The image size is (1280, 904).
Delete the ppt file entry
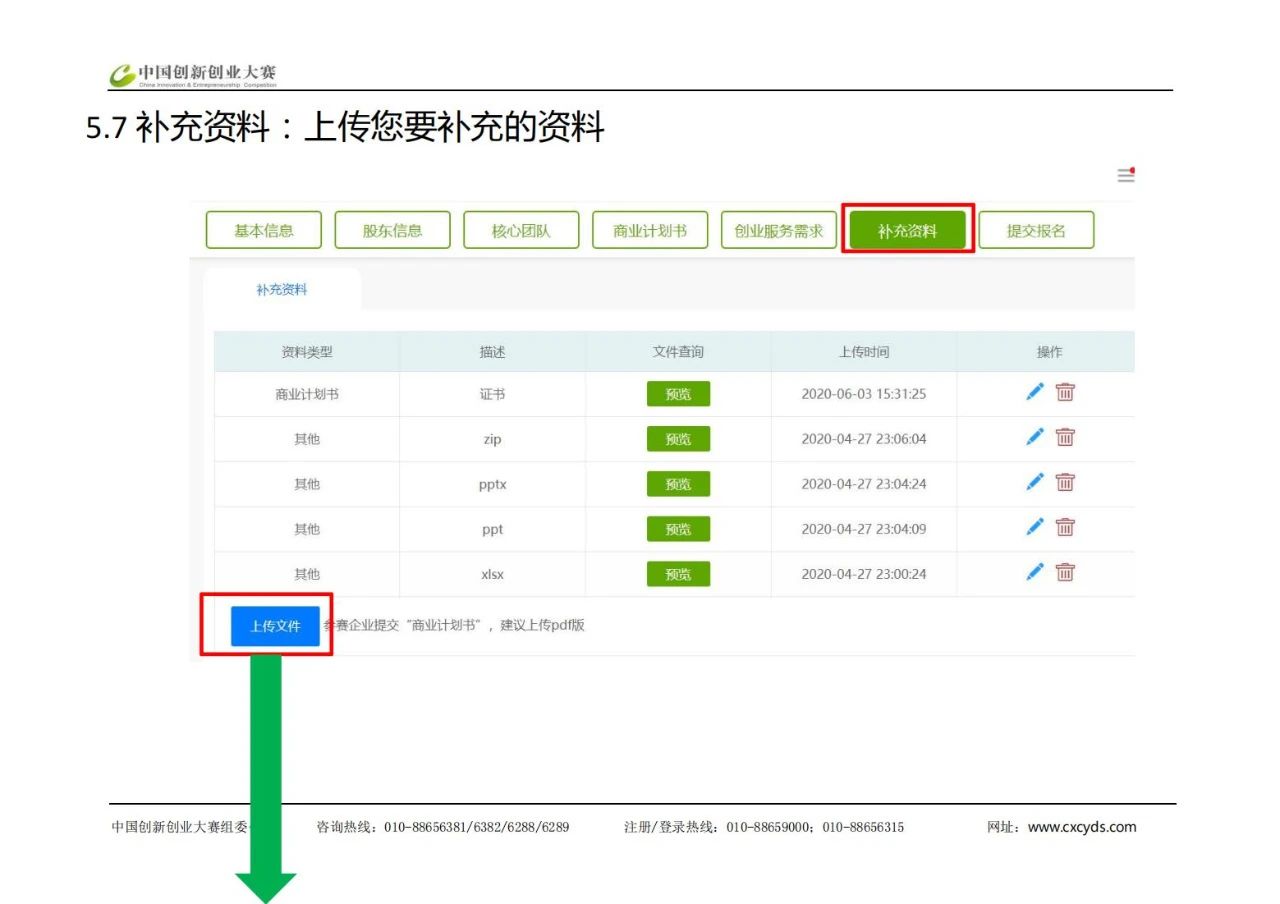coord(1065,527)
